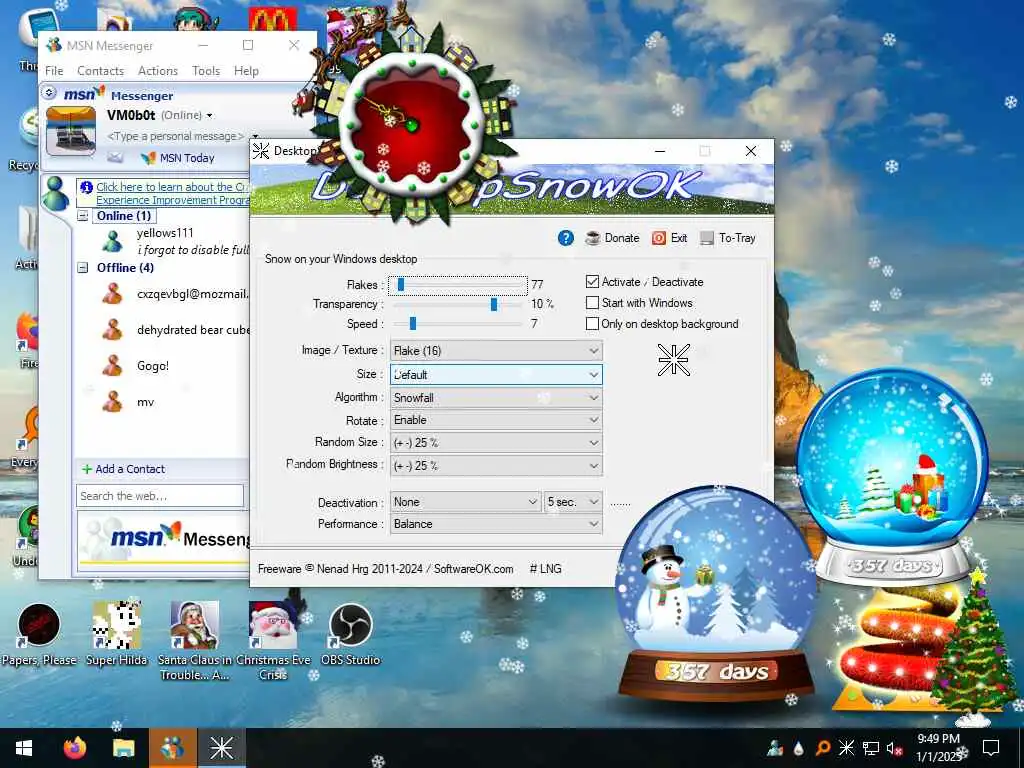Click the Flakes slider
This screenshot has height=768, width=1024.
coord(458,285)
